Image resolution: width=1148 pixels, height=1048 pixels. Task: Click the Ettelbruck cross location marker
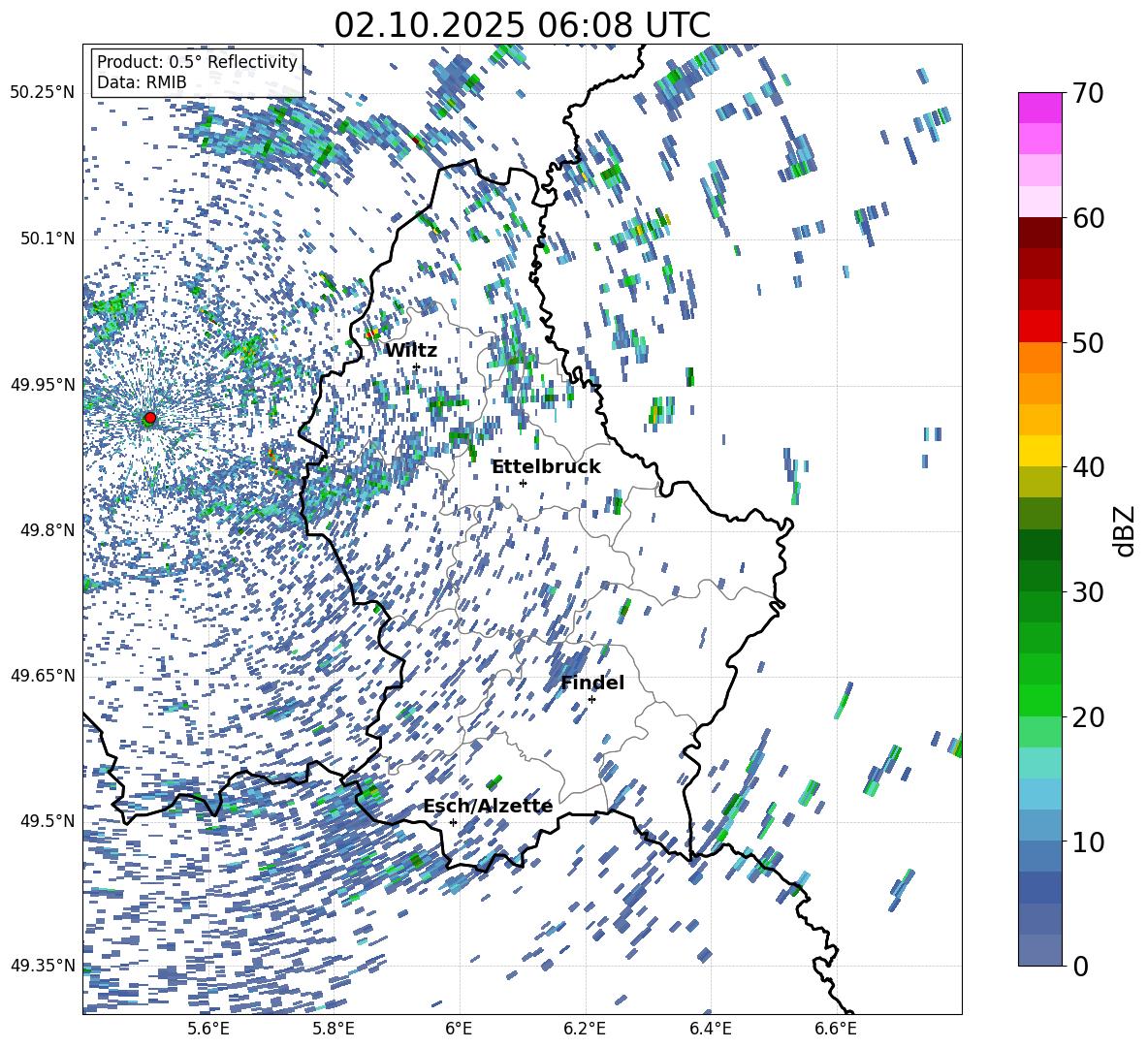point(523,483)
